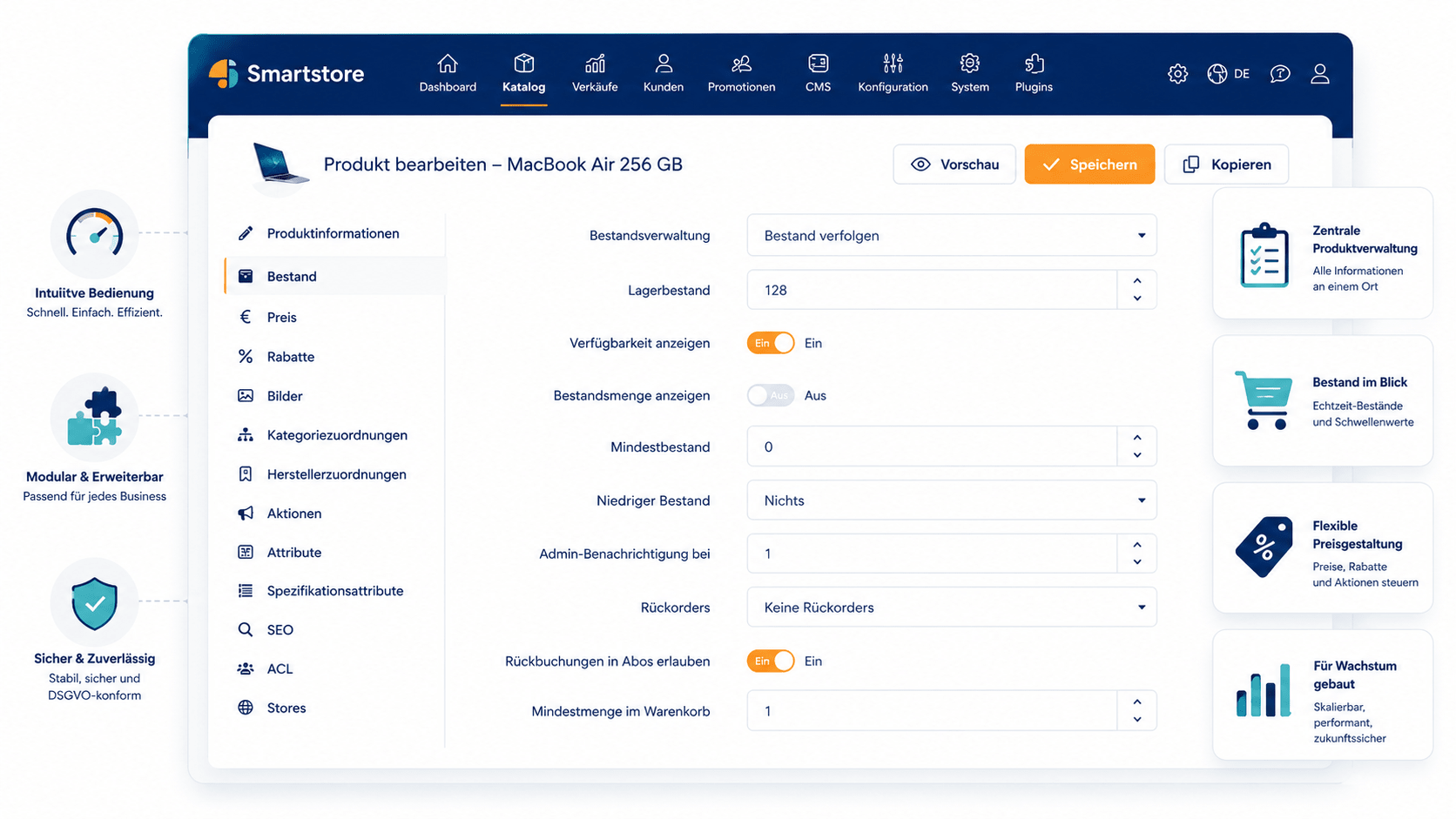
Task: Open the Katalog box icon
Action: (523, 64)
